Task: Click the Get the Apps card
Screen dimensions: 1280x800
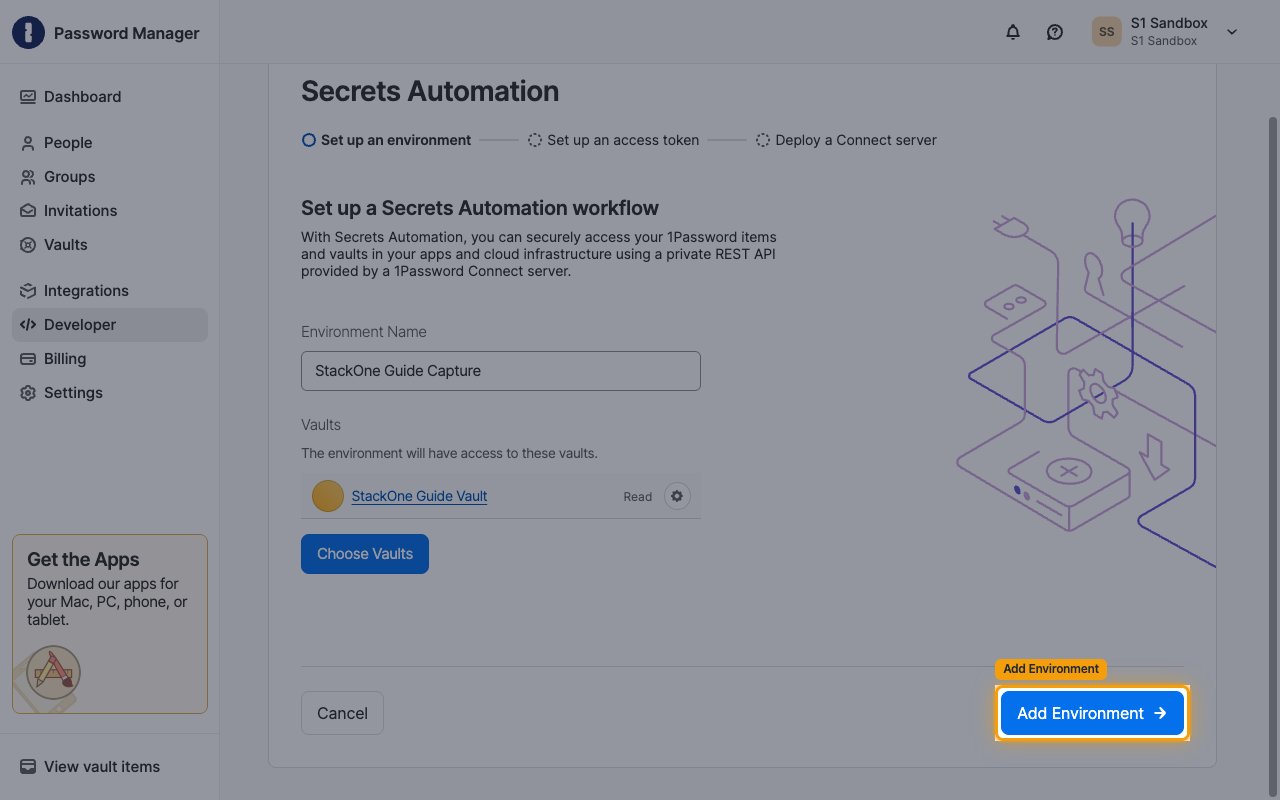Action: 110,624
